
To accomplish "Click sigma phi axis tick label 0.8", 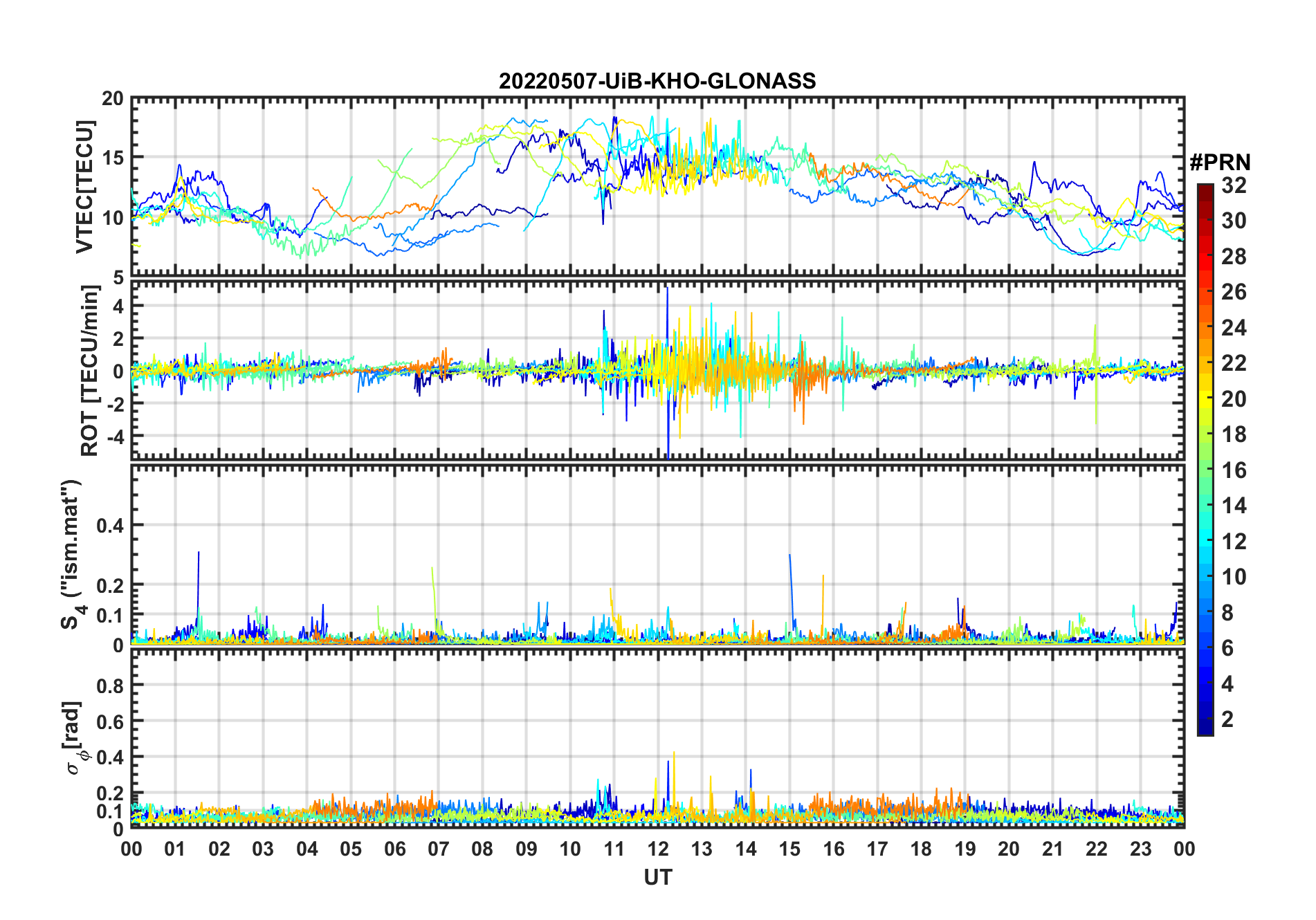I will [x=111, y=686].
